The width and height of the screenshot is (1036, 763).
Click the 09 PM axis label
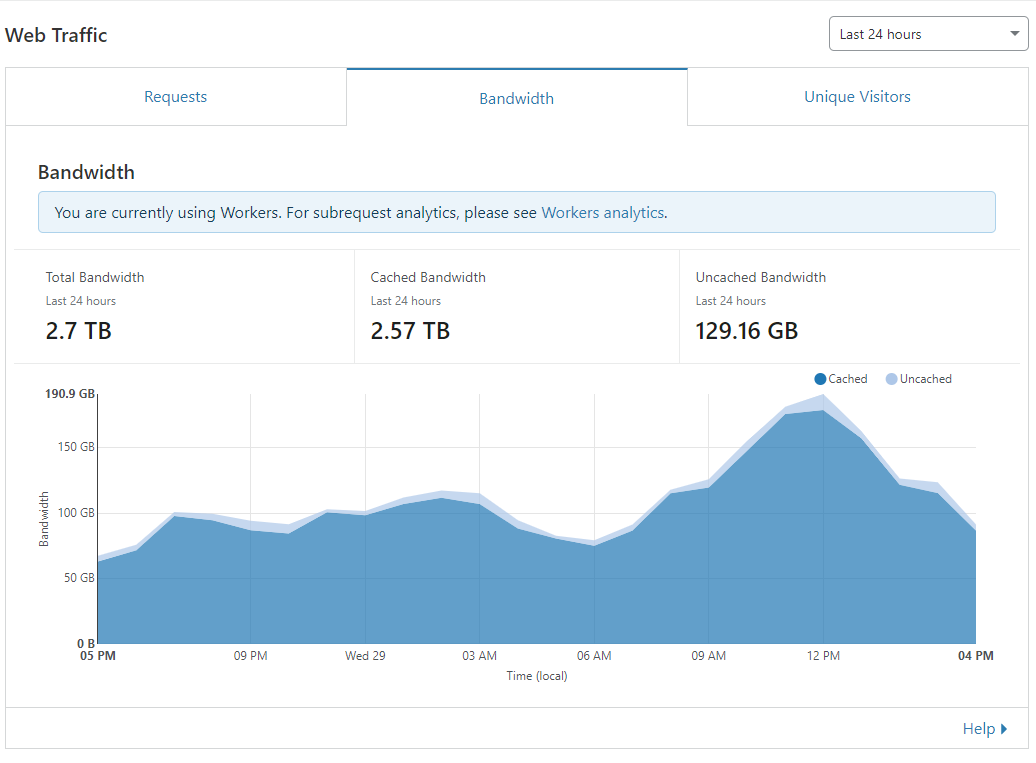(x=250, y=656)
